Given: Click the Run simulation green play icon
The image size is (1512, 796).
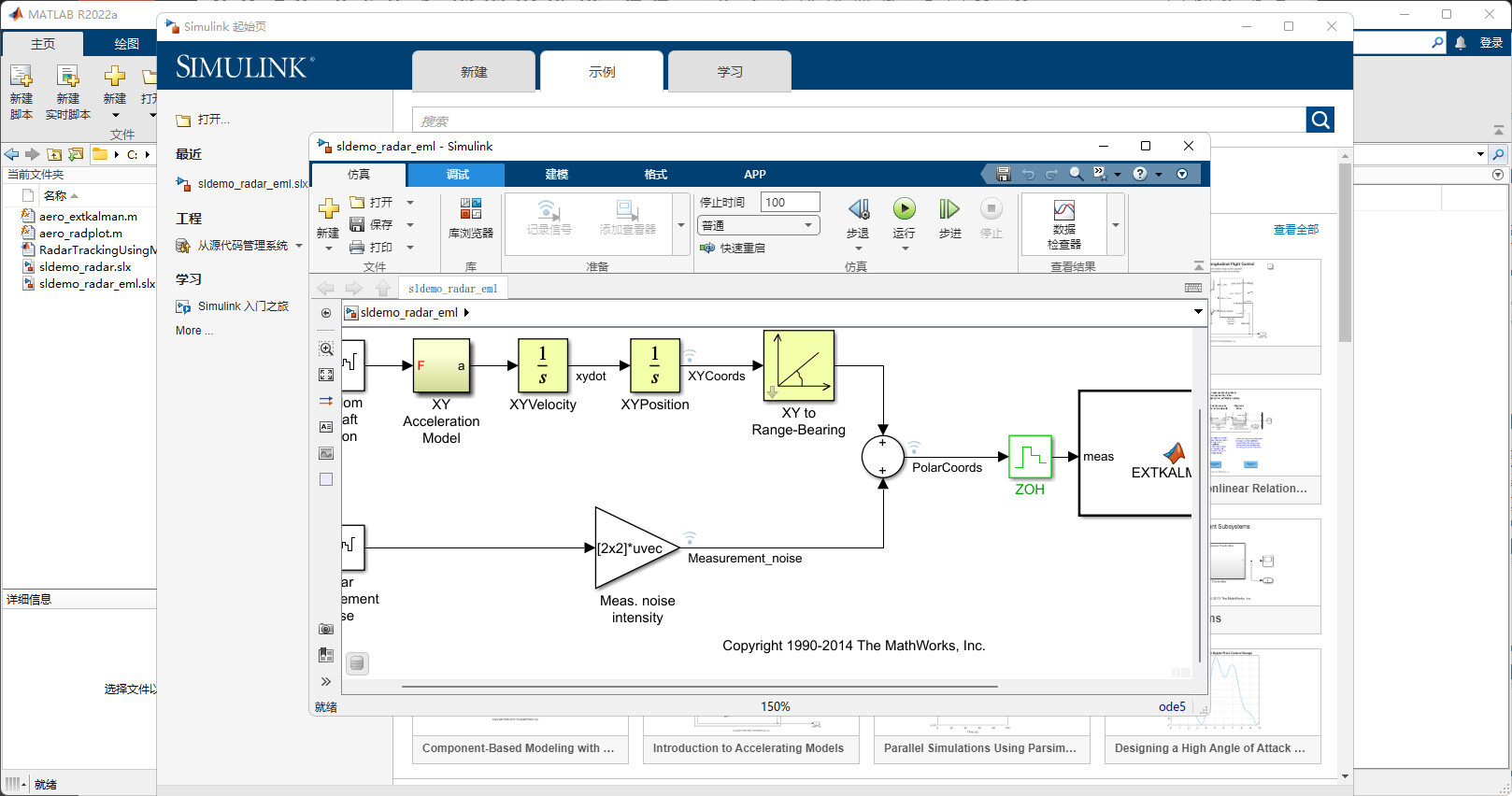Looking at the screenshot, I should (x=904, y=209).
